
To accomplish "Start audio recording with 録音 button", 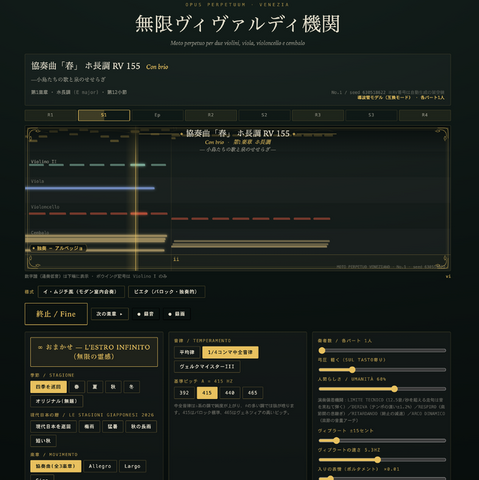I will pyautogui.click(x=146, y=314).
